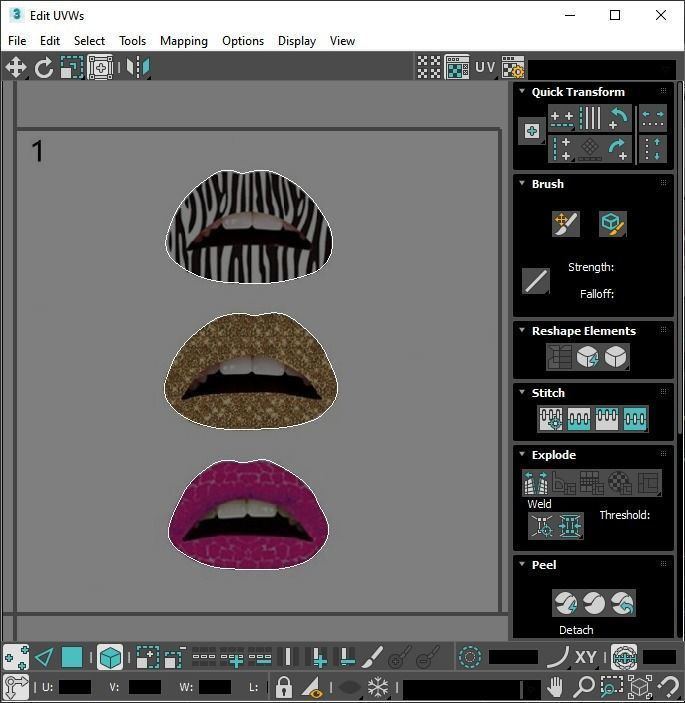Screen dimensions: 685x703
Task: Open the Options menu
Action: coord(243,41)
